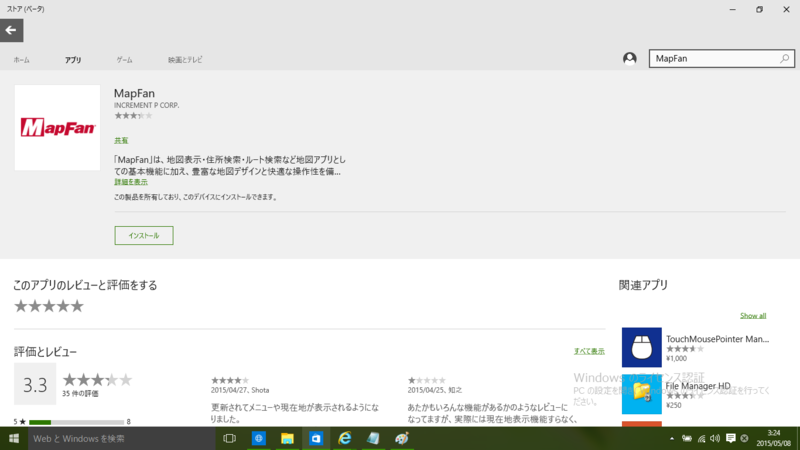The image size is (800, 450).
Task: Click the 5-star rating bar
Action: (x=77, y=422)
